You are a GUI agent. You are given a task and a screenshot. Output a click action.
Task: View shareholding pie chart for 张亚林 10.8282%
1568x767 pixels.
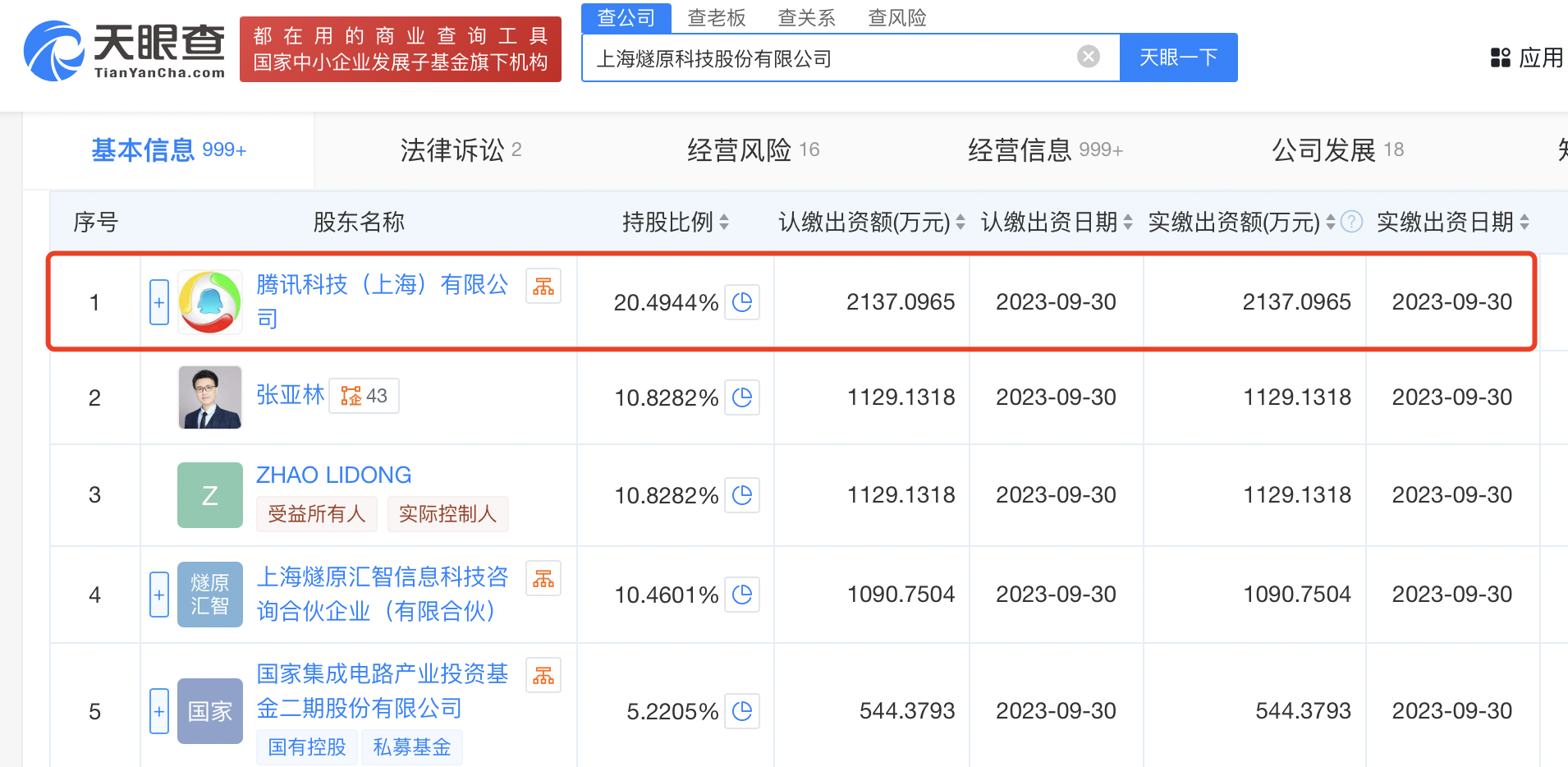(x=742, y=397)
